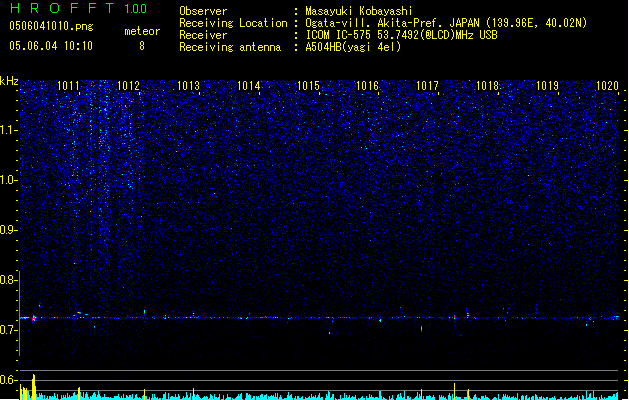Viewport: 629px width, 400px height.
Task: Click the 1012 time axis marker
Action: point(128,86)
